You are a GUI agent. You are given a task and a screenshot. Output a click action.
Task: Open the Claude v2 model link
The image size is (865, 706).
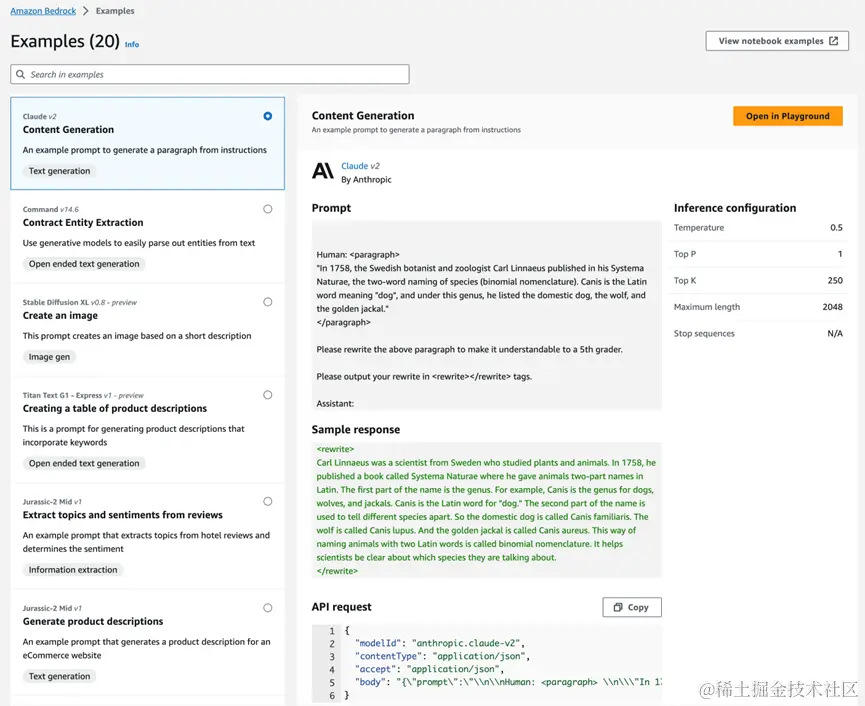tap(360, 165)
